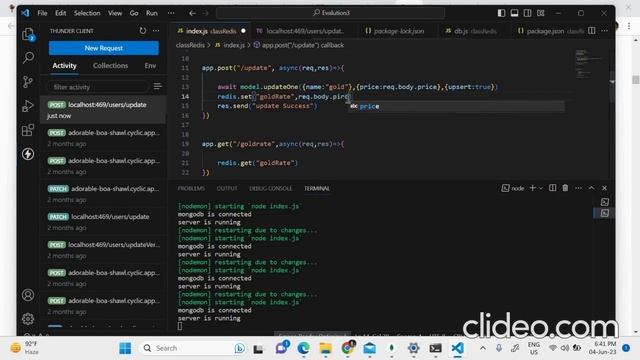
Task: Open PATCH adorable-boa-shawl.cyclic.ap... entry
Action: pyautogui.click(x=103, y=194)
